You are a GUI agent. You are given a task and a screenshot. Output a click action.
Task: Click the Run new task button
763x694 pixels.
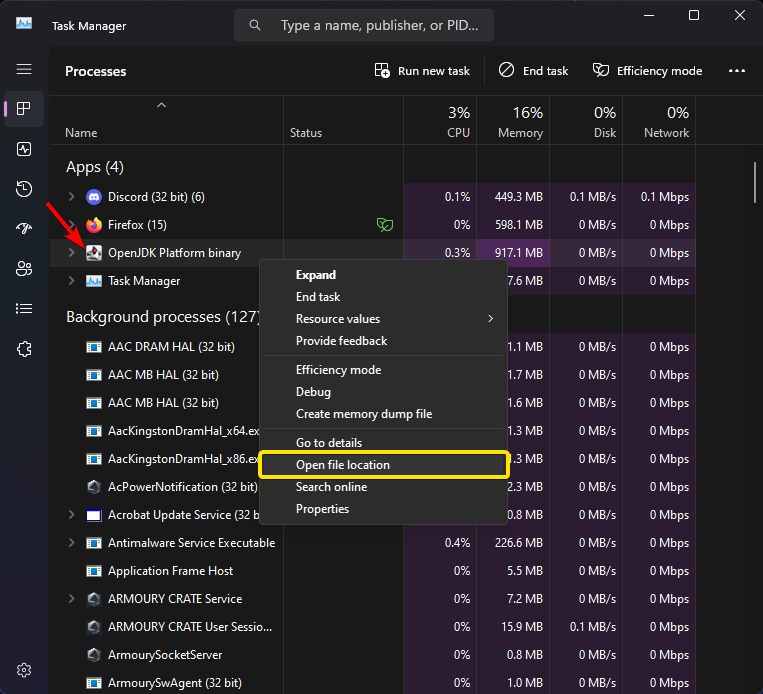[422, 71]
